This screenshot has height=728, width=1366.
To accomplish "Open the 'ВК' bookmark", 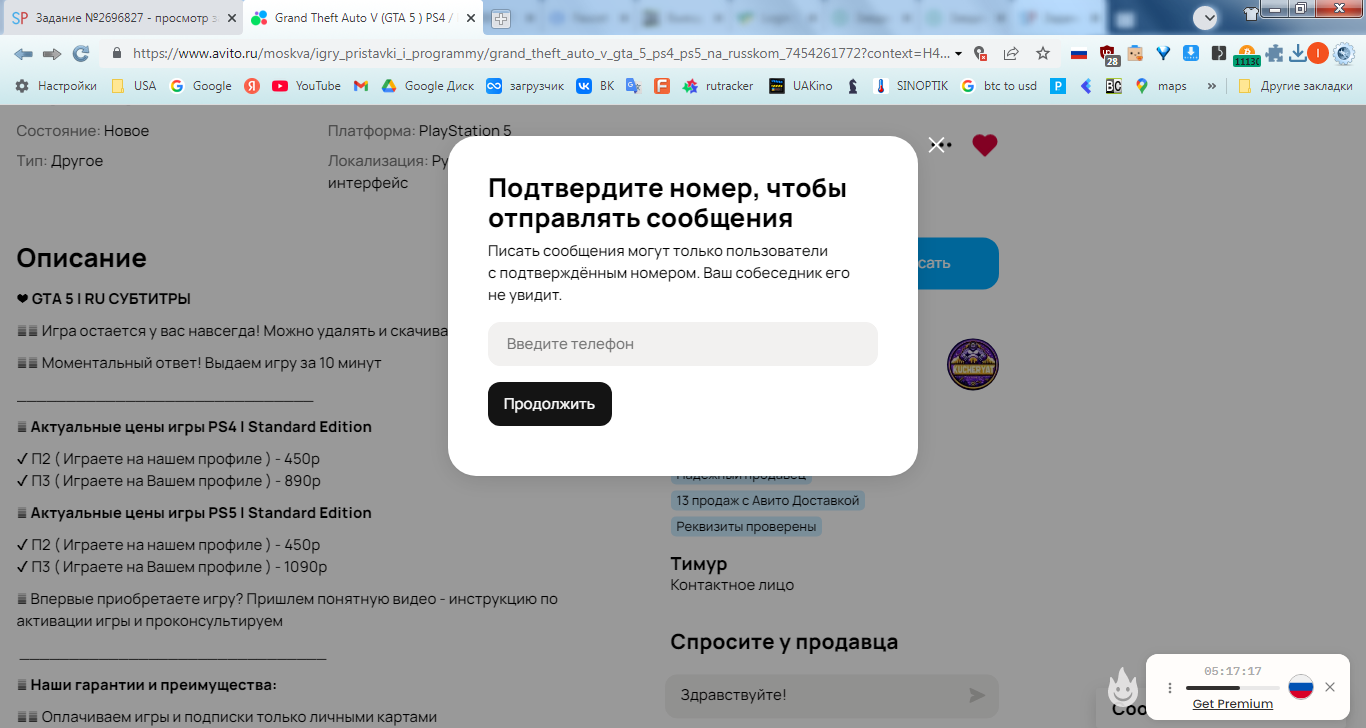I will (595, 86).
